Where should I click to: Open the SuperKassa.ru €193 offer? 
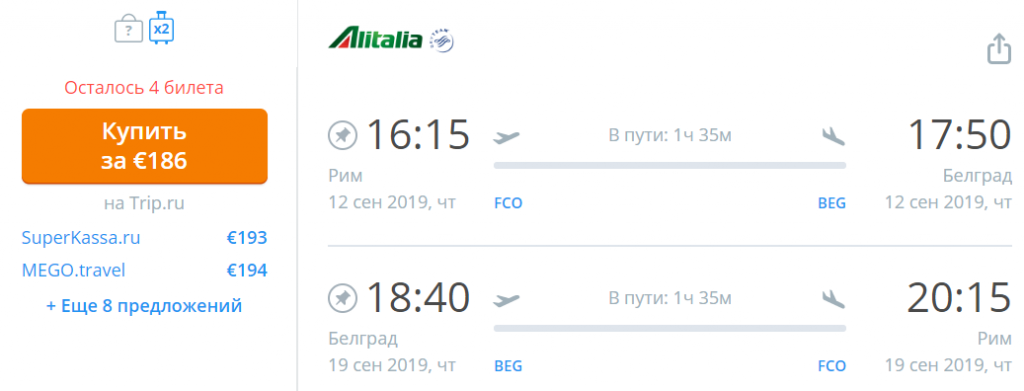[144, 238]
